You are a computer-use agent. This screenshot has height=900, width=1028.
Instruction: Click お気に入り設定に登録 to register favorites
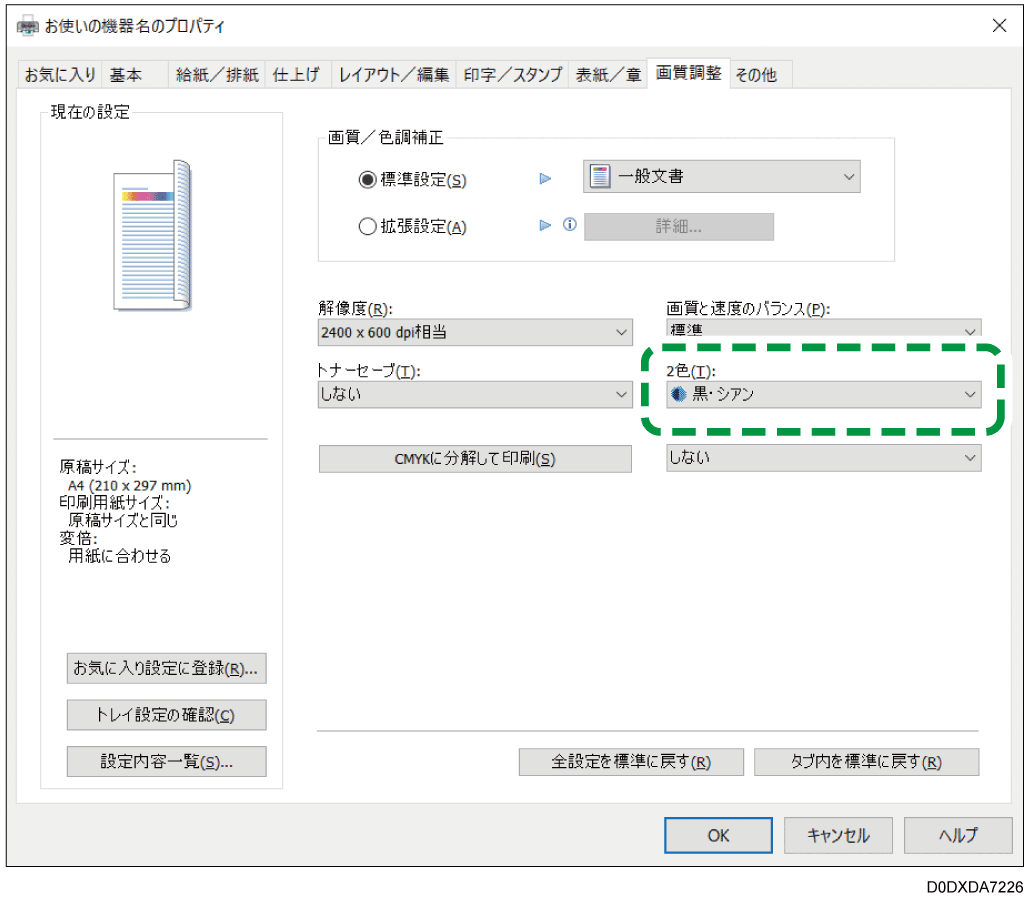point(166,668)
